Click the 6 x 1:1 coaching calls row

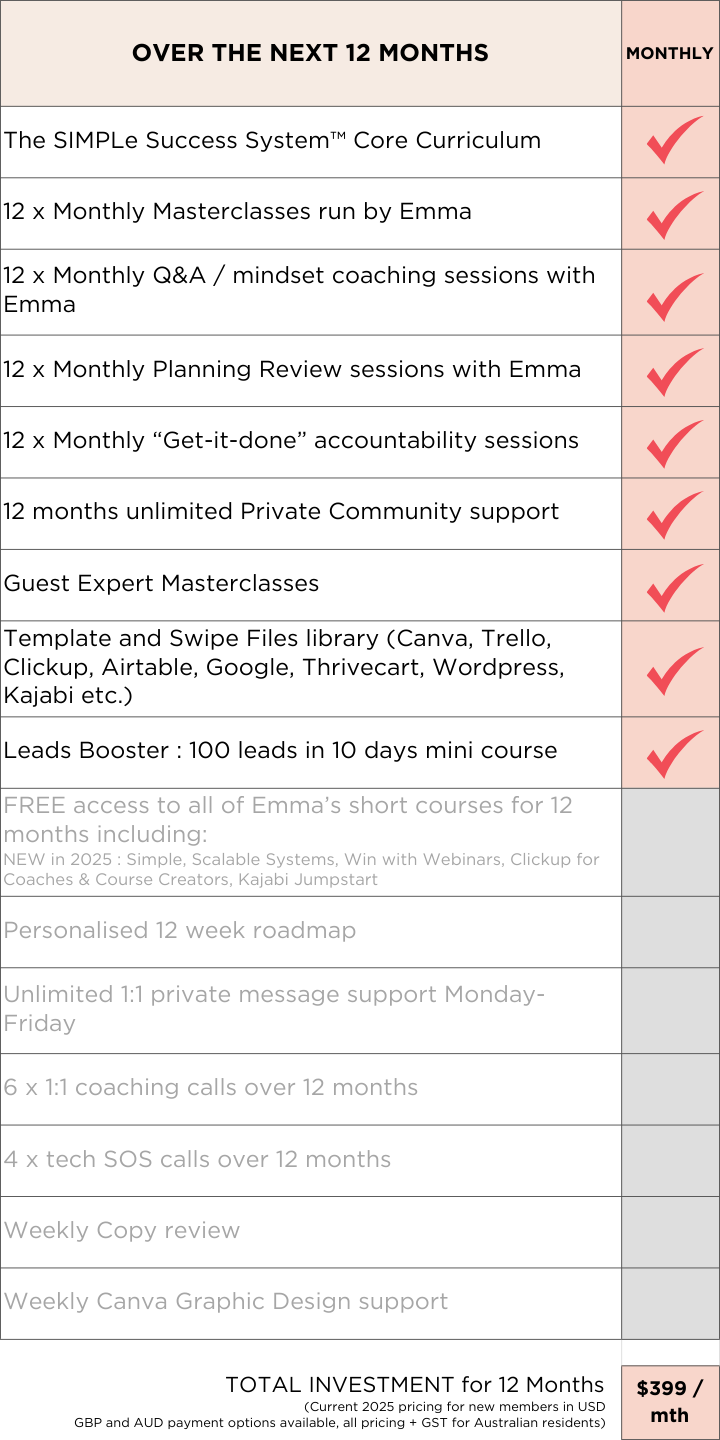[311, 1090]
